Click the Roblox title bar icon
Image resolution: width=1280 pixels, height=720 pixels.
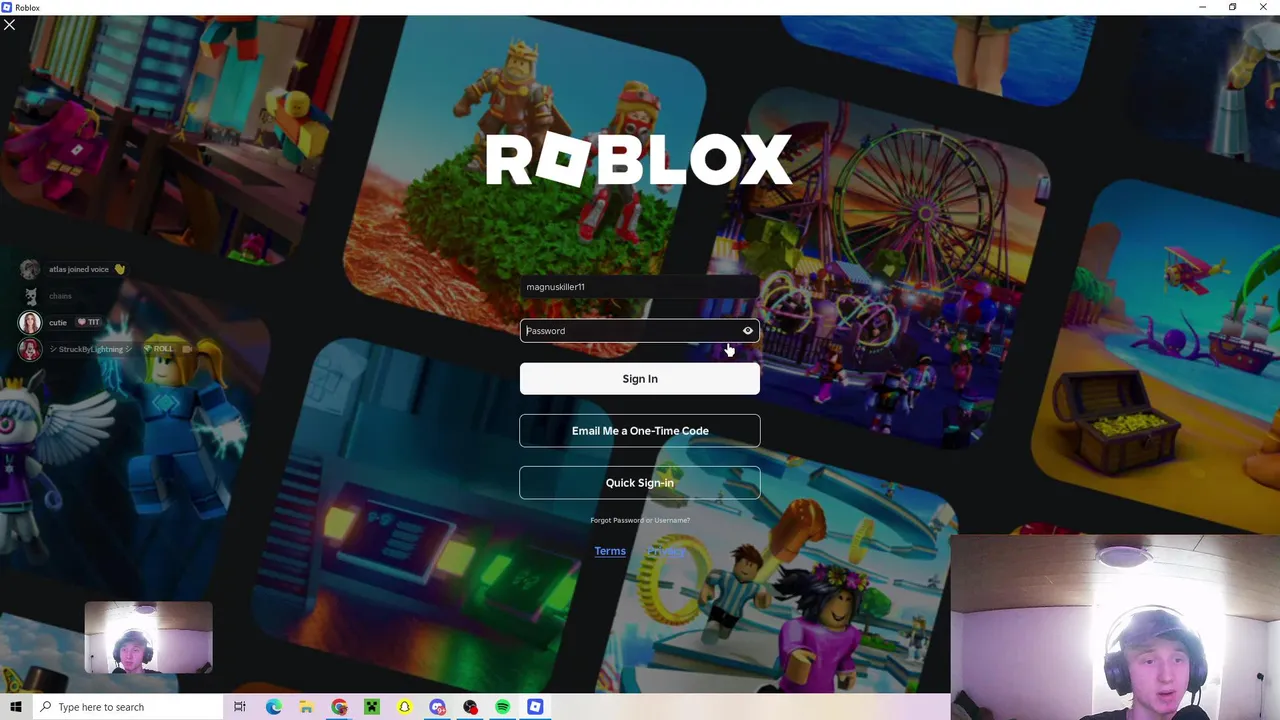(7, 7)
